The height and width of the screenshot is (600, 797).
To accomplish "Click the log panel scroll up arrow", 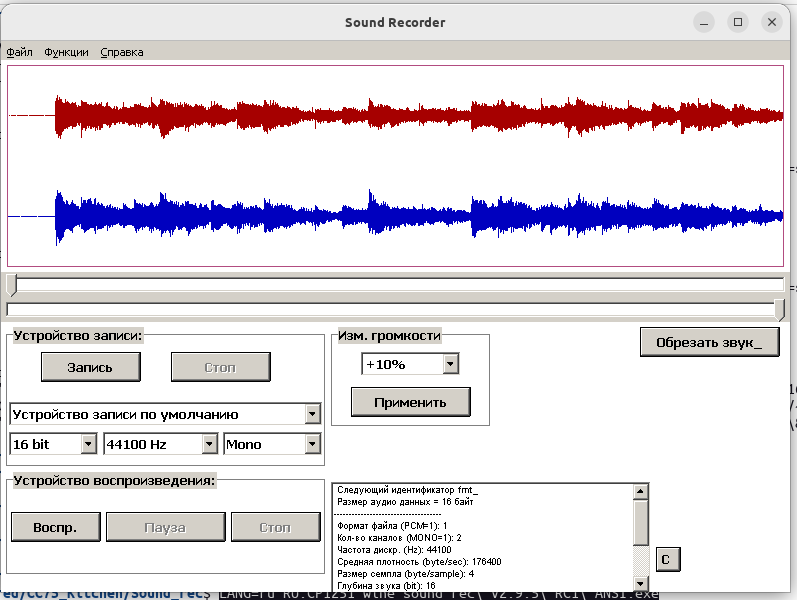I will [x=640, y=491].
